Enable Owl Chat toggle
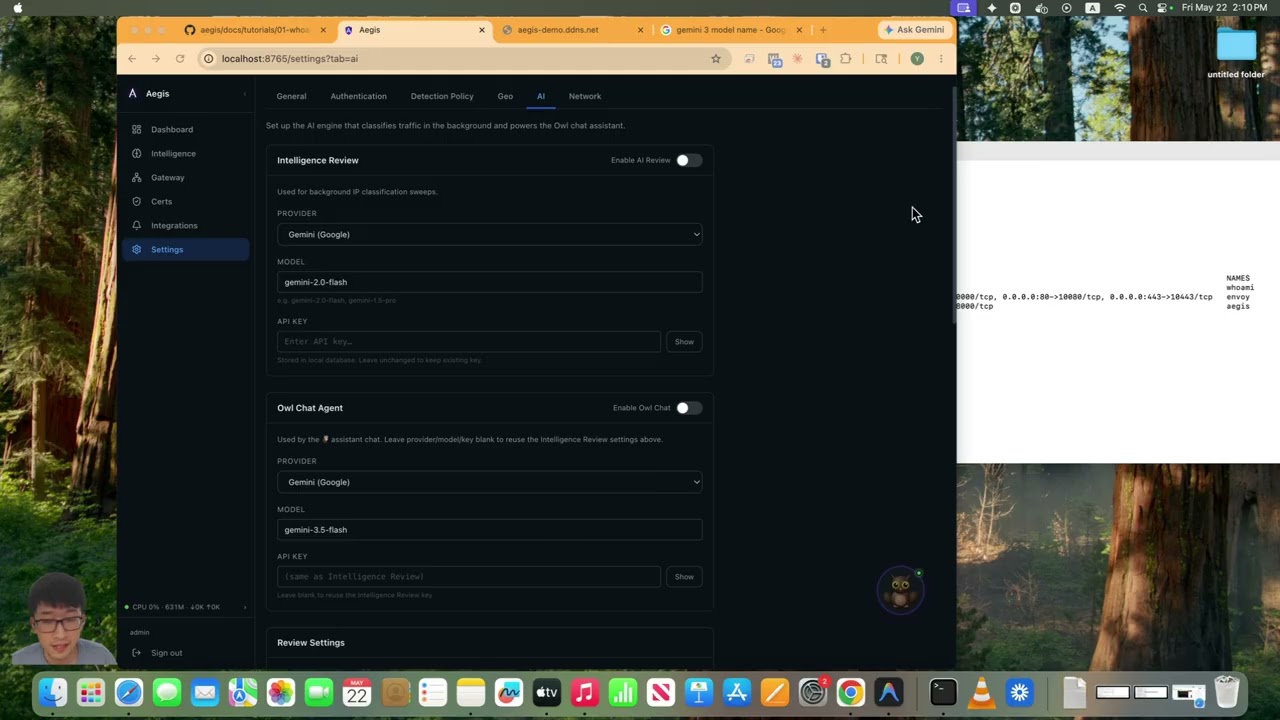This screenshot has width=1280, height=720. click(688, 408)
